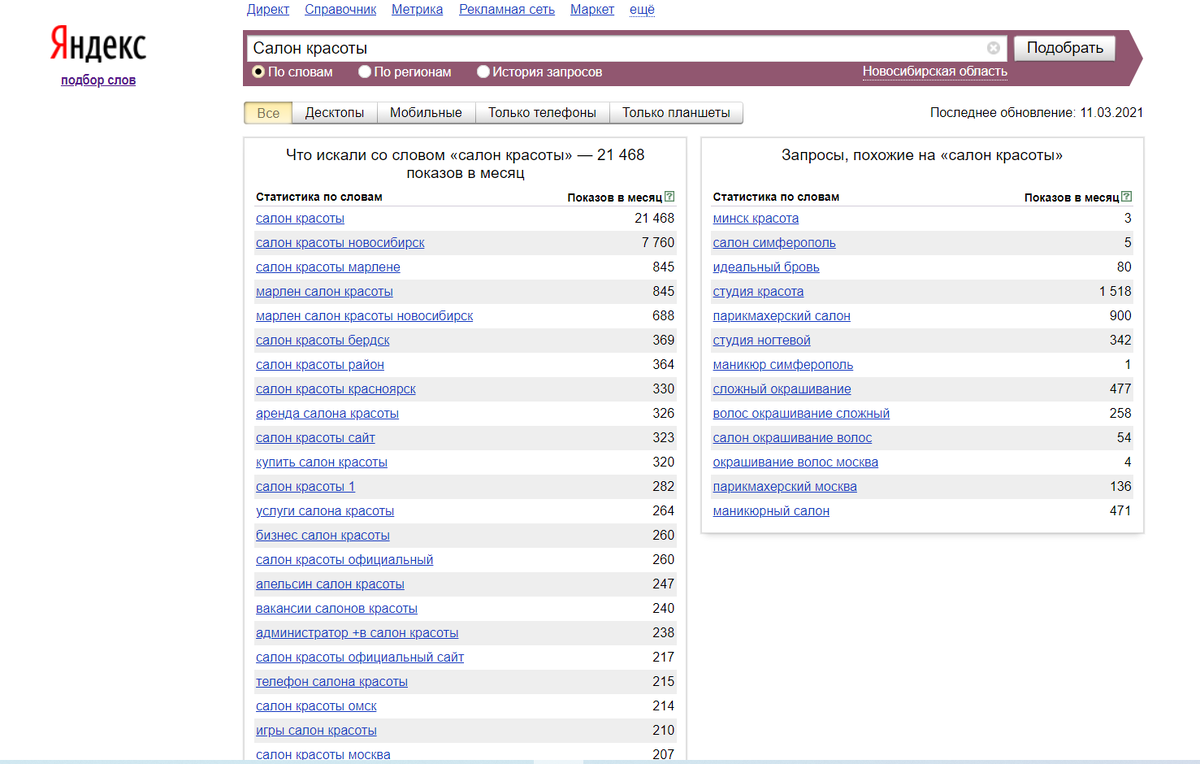Open 'бизнес салон красоты' keyword link
The height and width of the screenshot is (764, 1200).
point(323,535)
